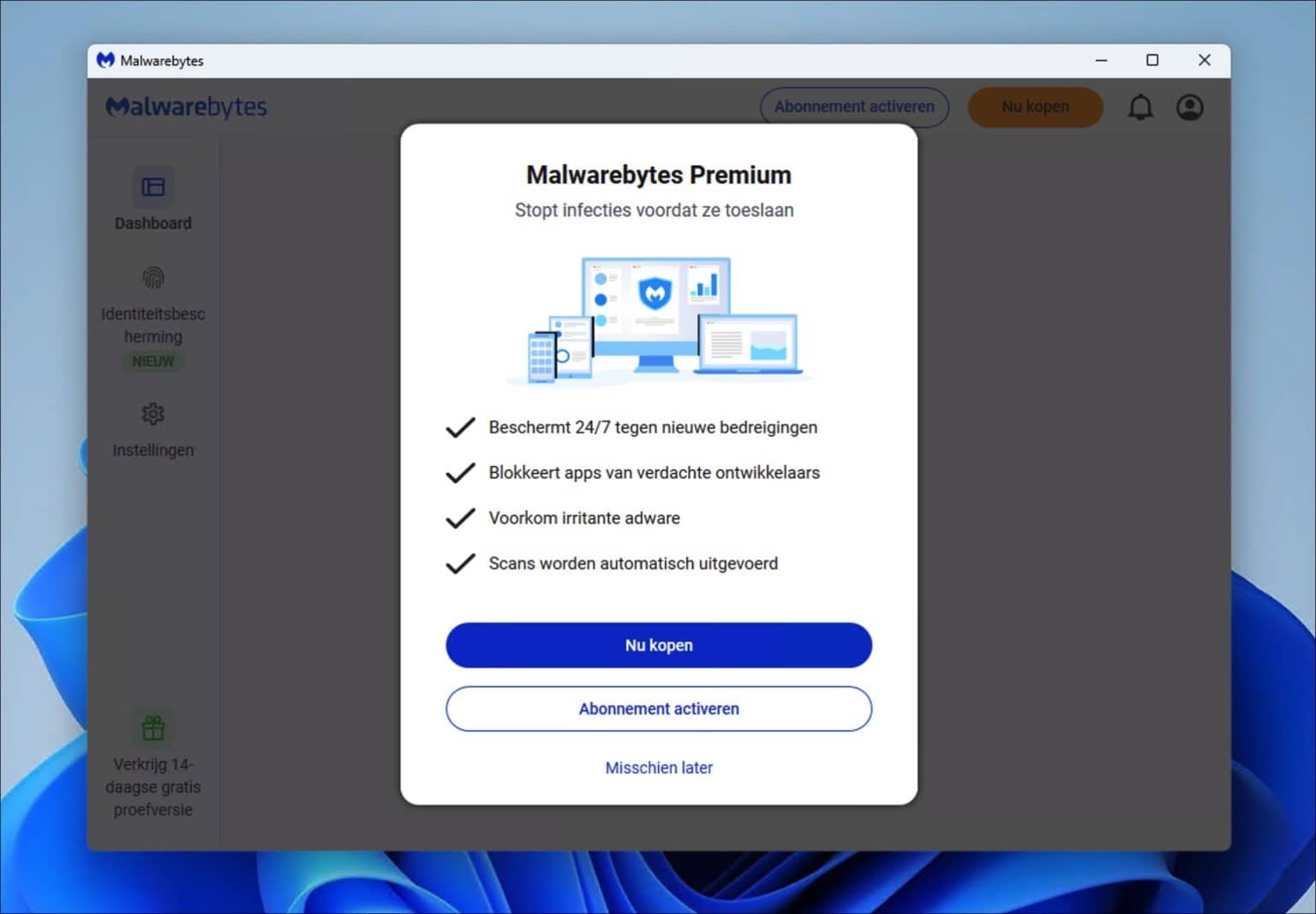Viewport: 1316px width, 914px height.
Task: Click the Malwarebytes Premium heading
Action: click(x=658, y=175)
